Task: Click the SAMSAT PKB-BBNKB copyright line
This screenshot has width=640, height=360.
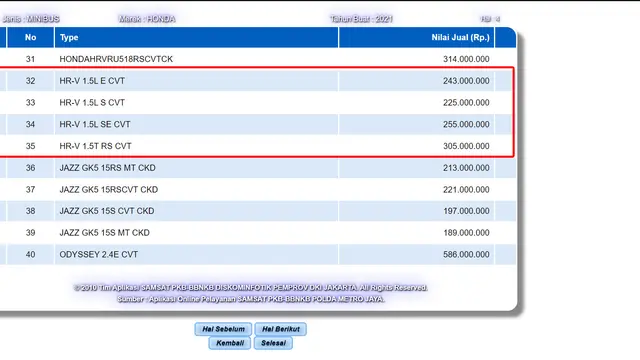Action: coord(251,288)
